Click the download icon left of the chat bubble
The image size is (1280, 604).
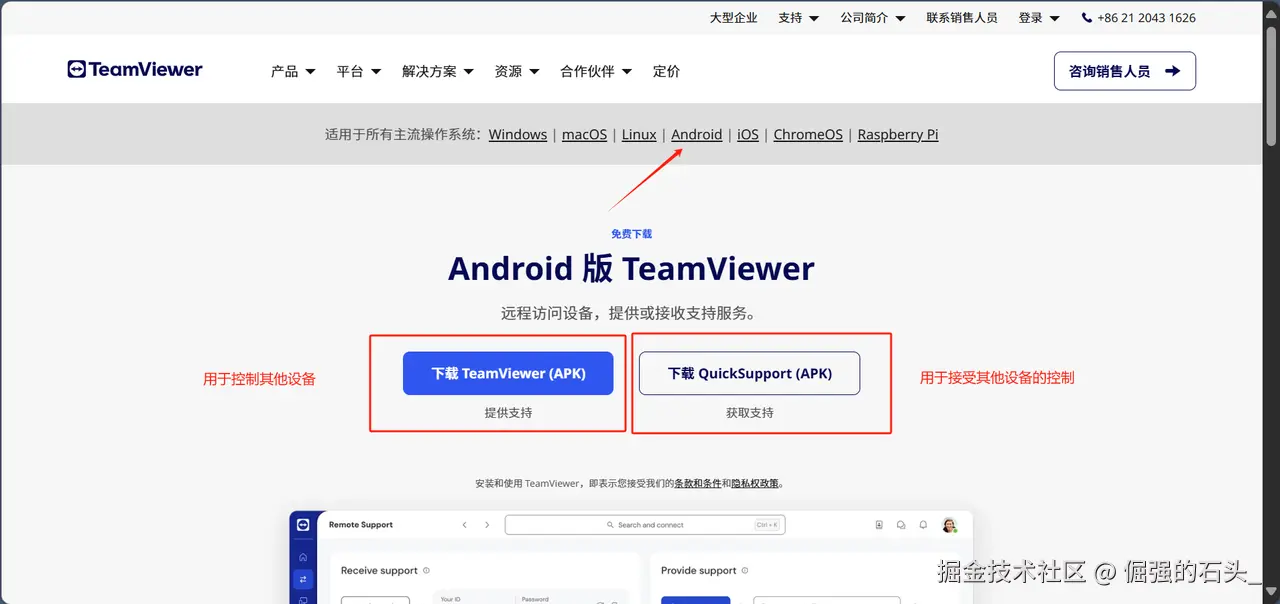pos(879,525)
